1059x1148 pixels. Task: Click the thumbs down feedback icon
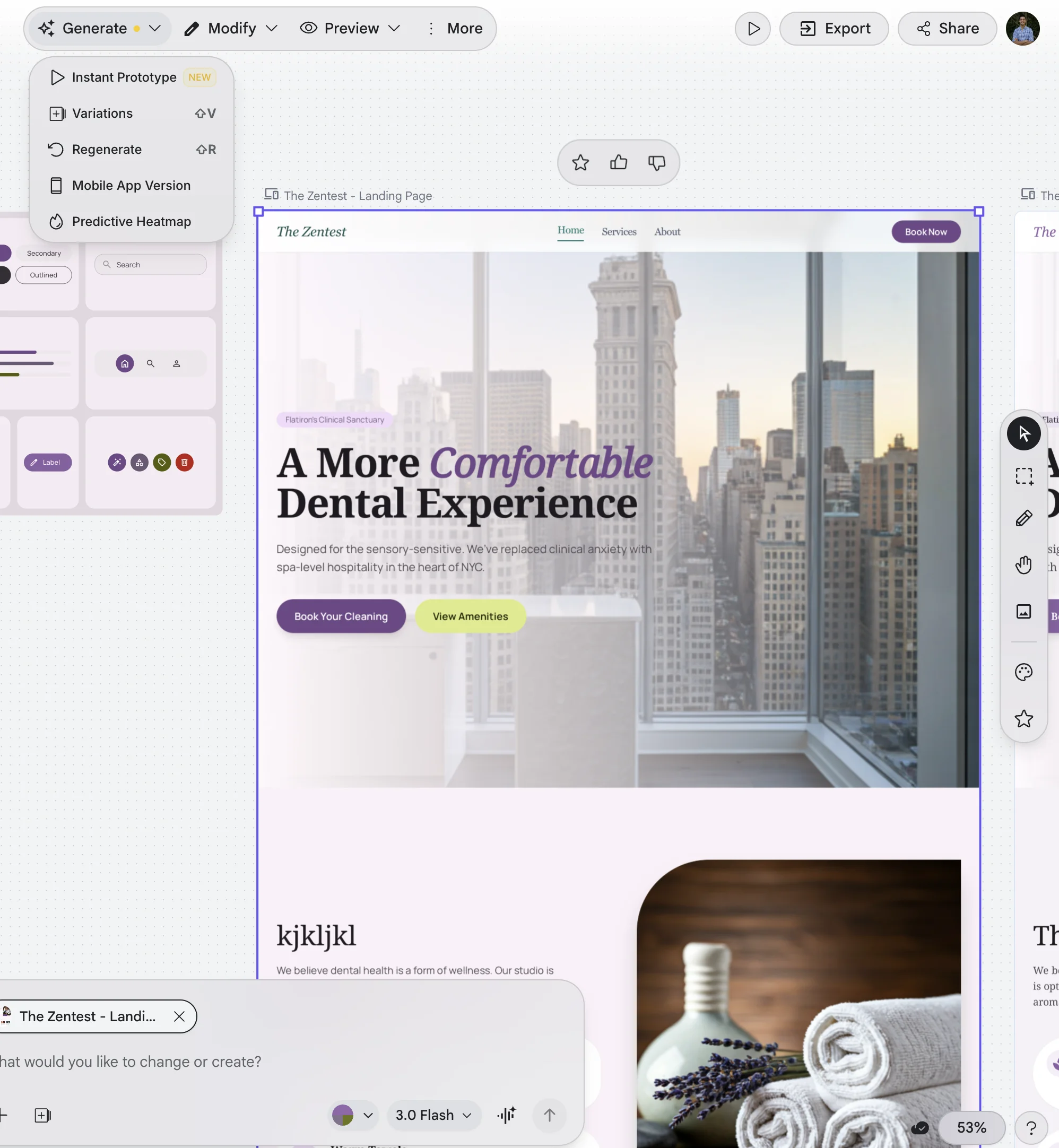click(x=656, y=163)
